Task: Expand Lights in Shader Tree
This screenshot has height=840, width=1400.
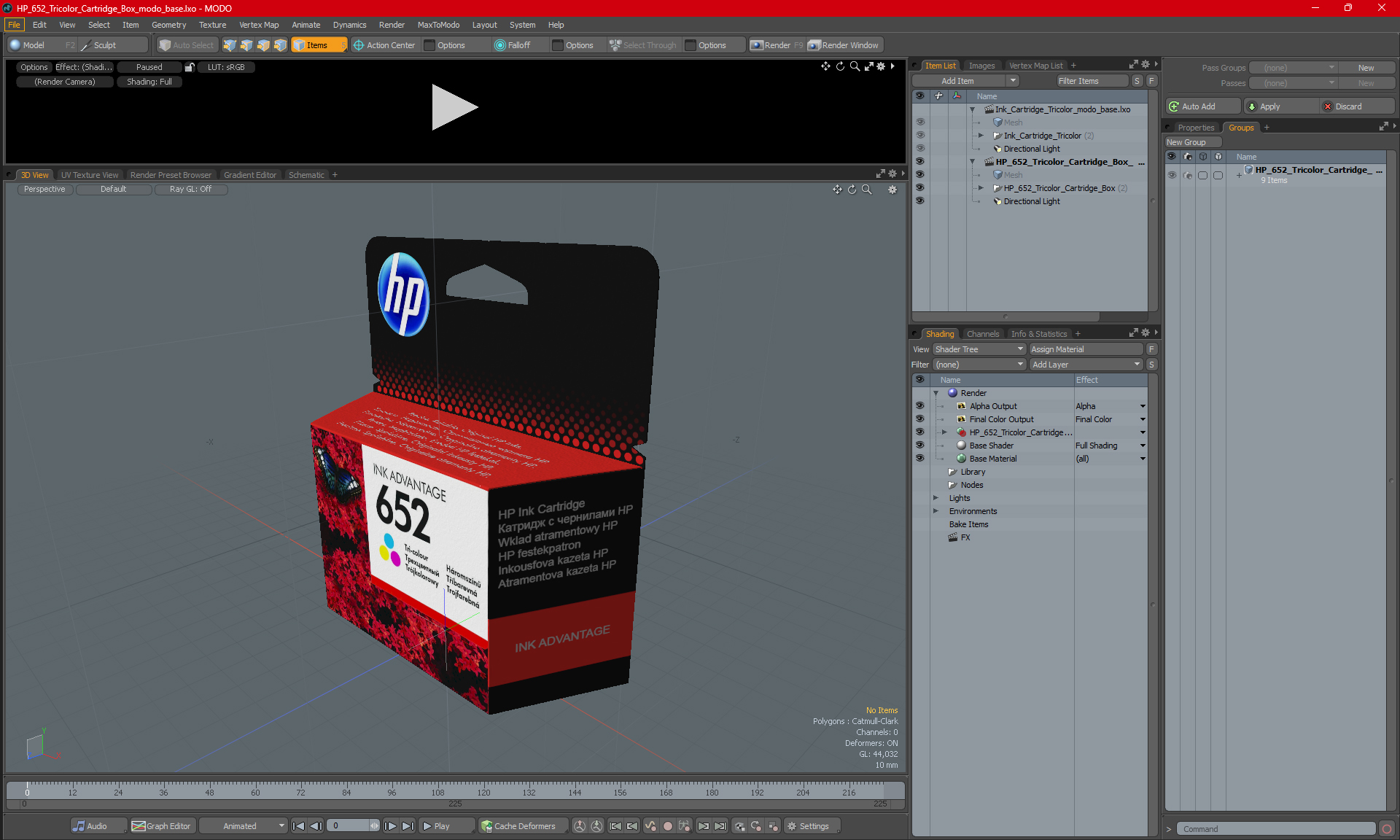Action: pos(936,498)
